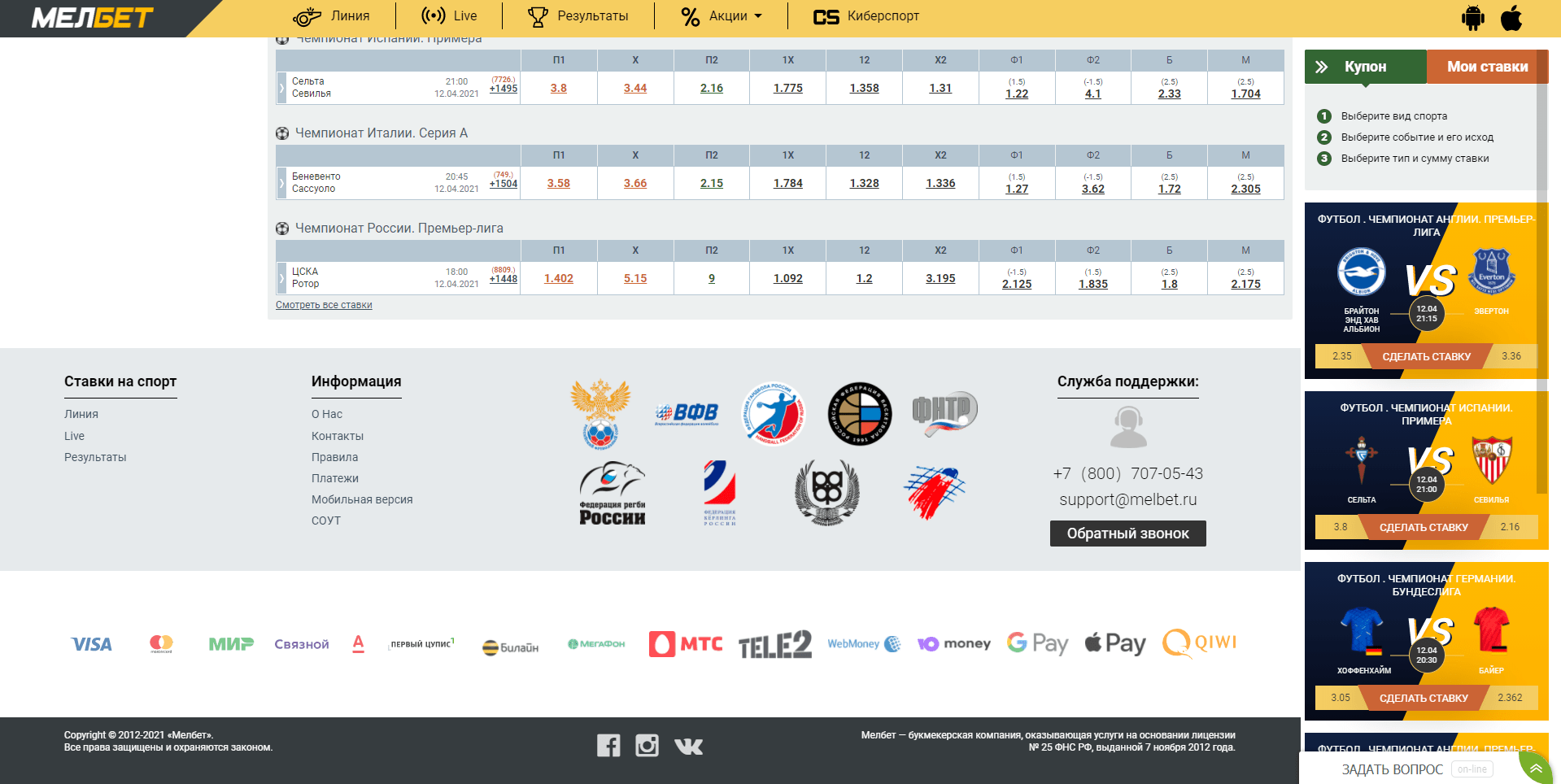The height and width of the screenshot is (784, 1561).
Task: Select 1X odds 1.784 in Серия А
Action: pos(788,183)
